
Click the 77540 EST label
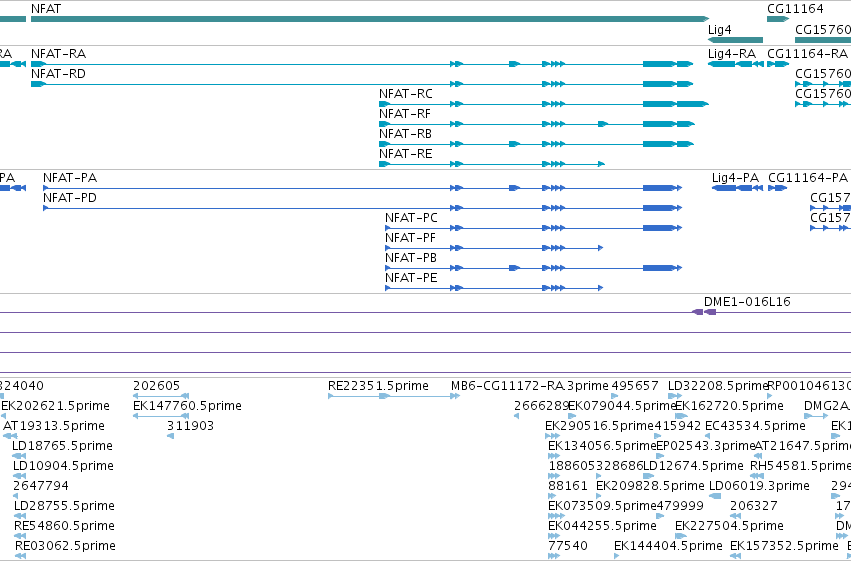(x=568, y=546)
